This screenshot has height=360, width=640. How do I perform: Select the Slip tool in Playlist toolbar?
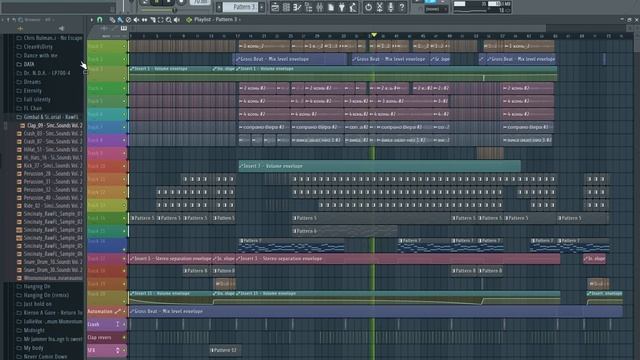[x=144, y=20]
